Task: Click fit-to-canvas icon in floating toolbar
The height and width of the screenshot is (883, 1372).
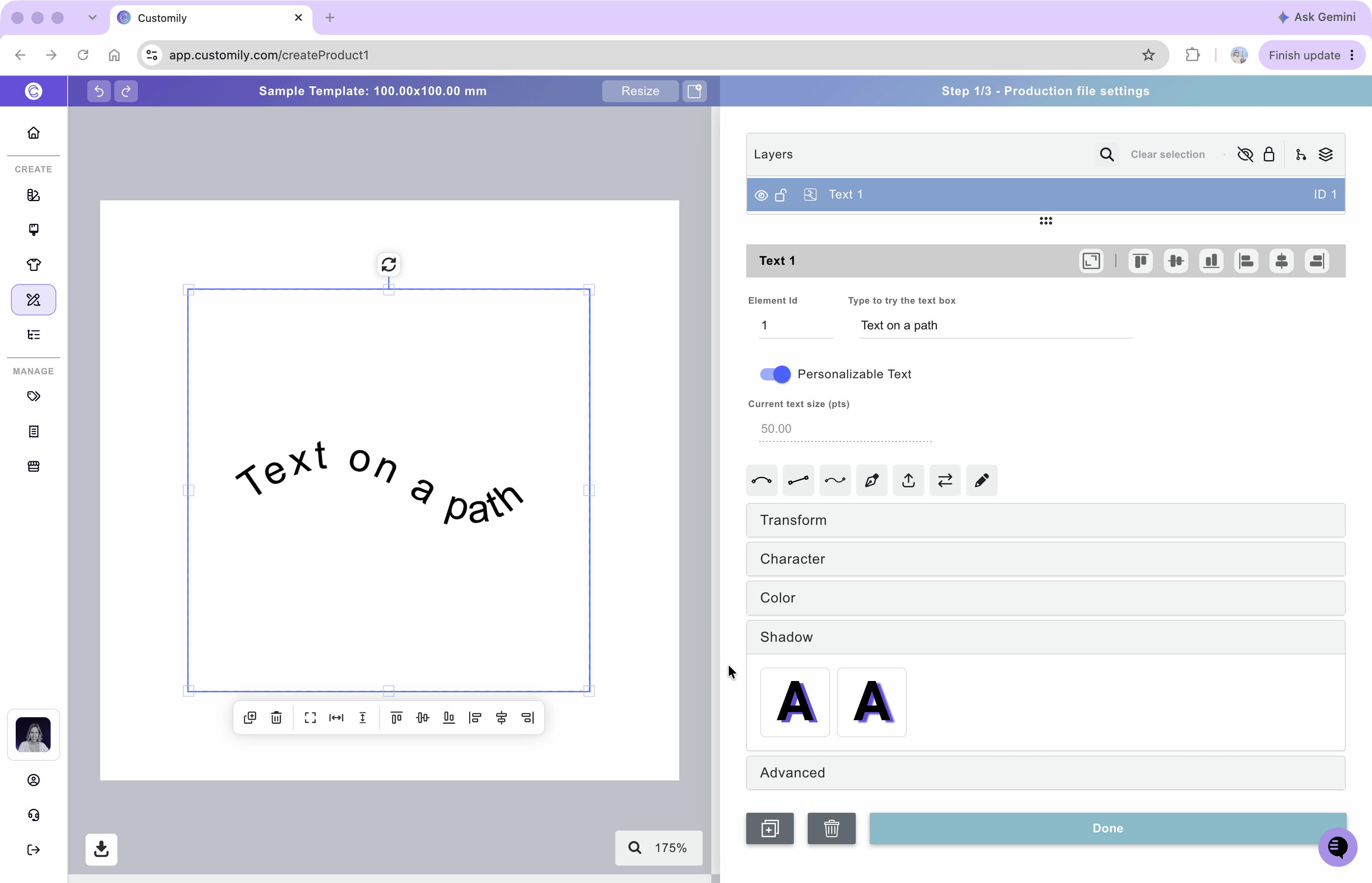Action: [x=310, y=717]
